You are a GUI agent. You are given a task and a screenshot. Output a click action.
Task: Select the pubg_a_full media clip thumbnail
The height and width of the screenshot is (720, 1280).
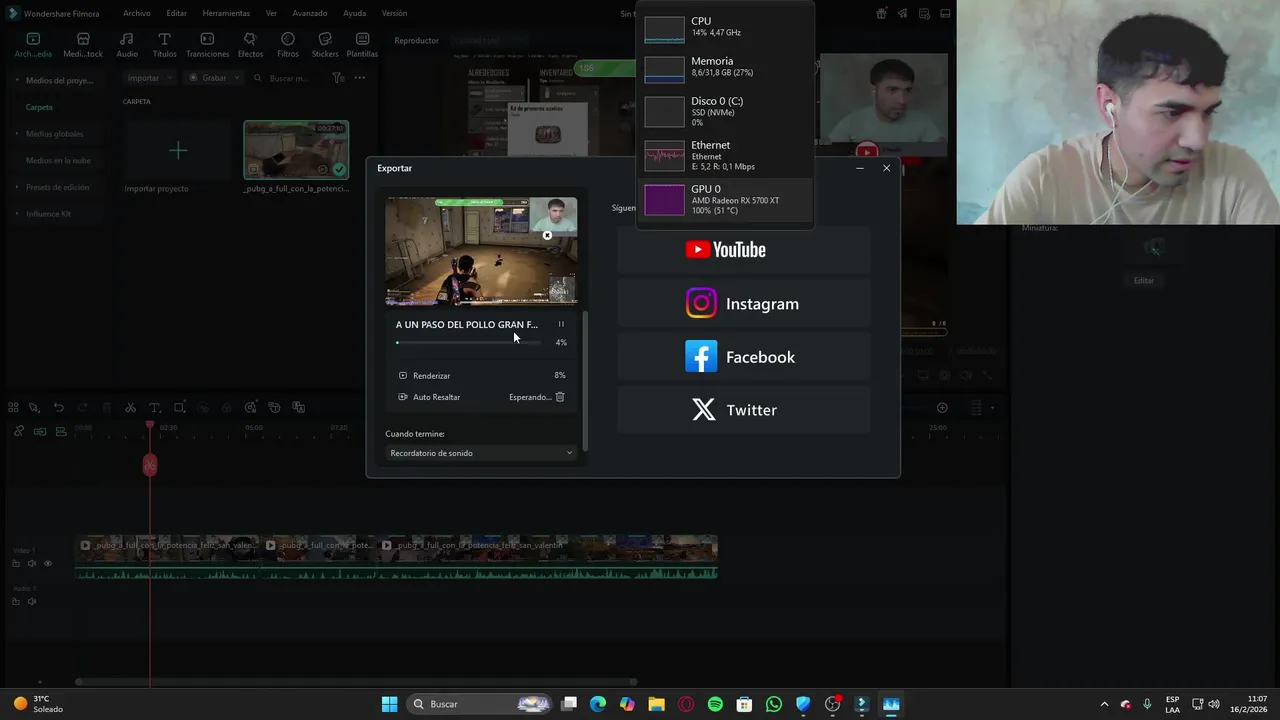[296, 150]
